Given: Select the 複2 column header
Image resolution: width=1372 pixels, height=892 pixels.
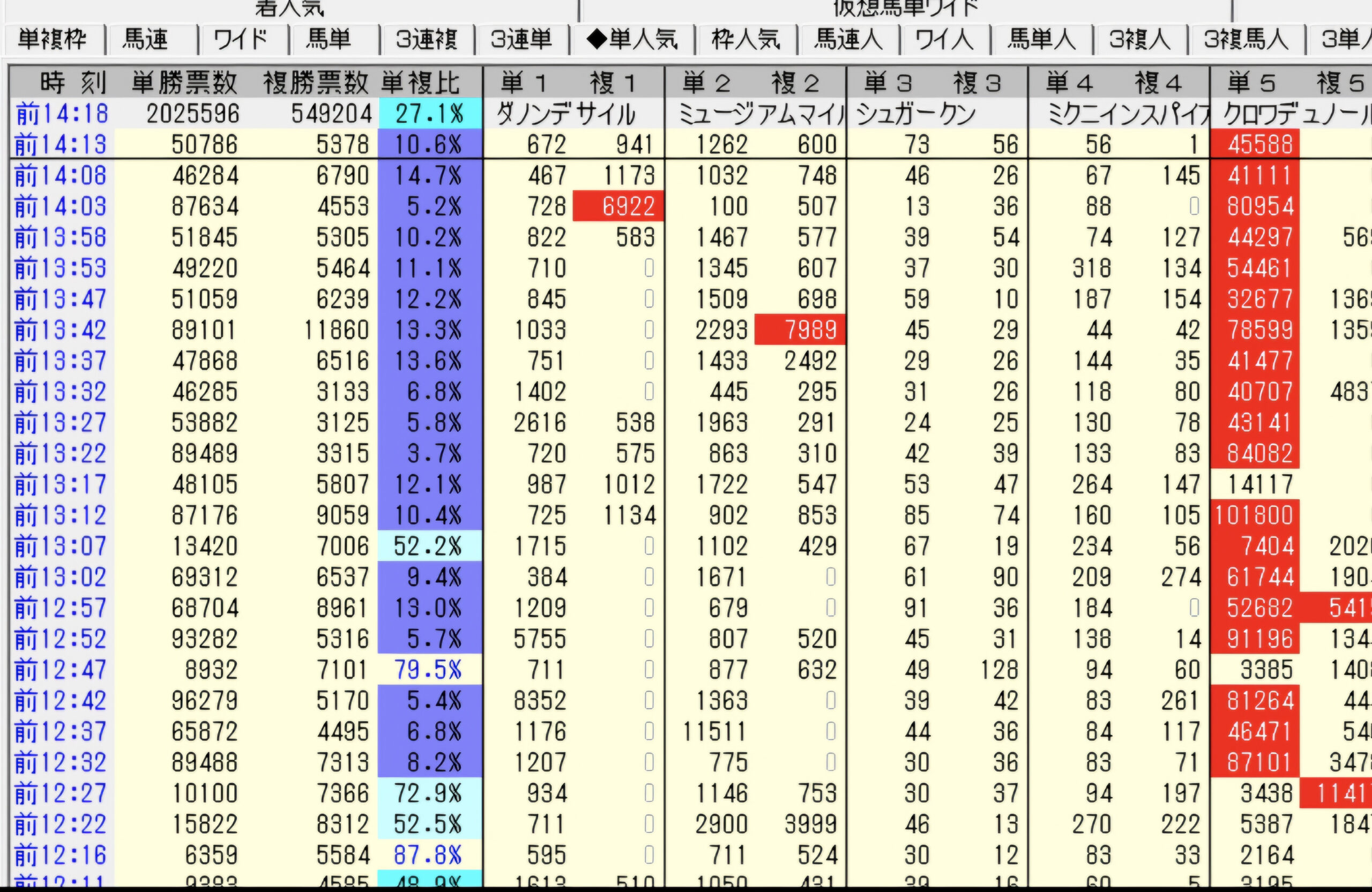Looking at the screenshot, I should point(795,83).
